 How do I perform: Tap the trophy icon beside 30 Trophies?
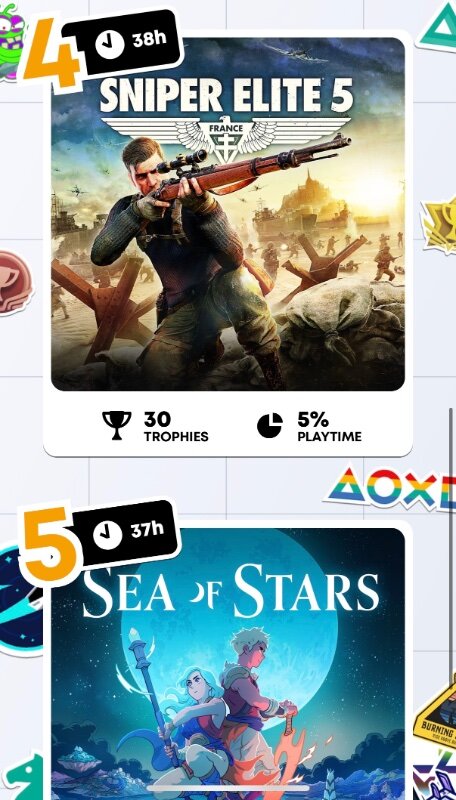click(x=117, y=426)
